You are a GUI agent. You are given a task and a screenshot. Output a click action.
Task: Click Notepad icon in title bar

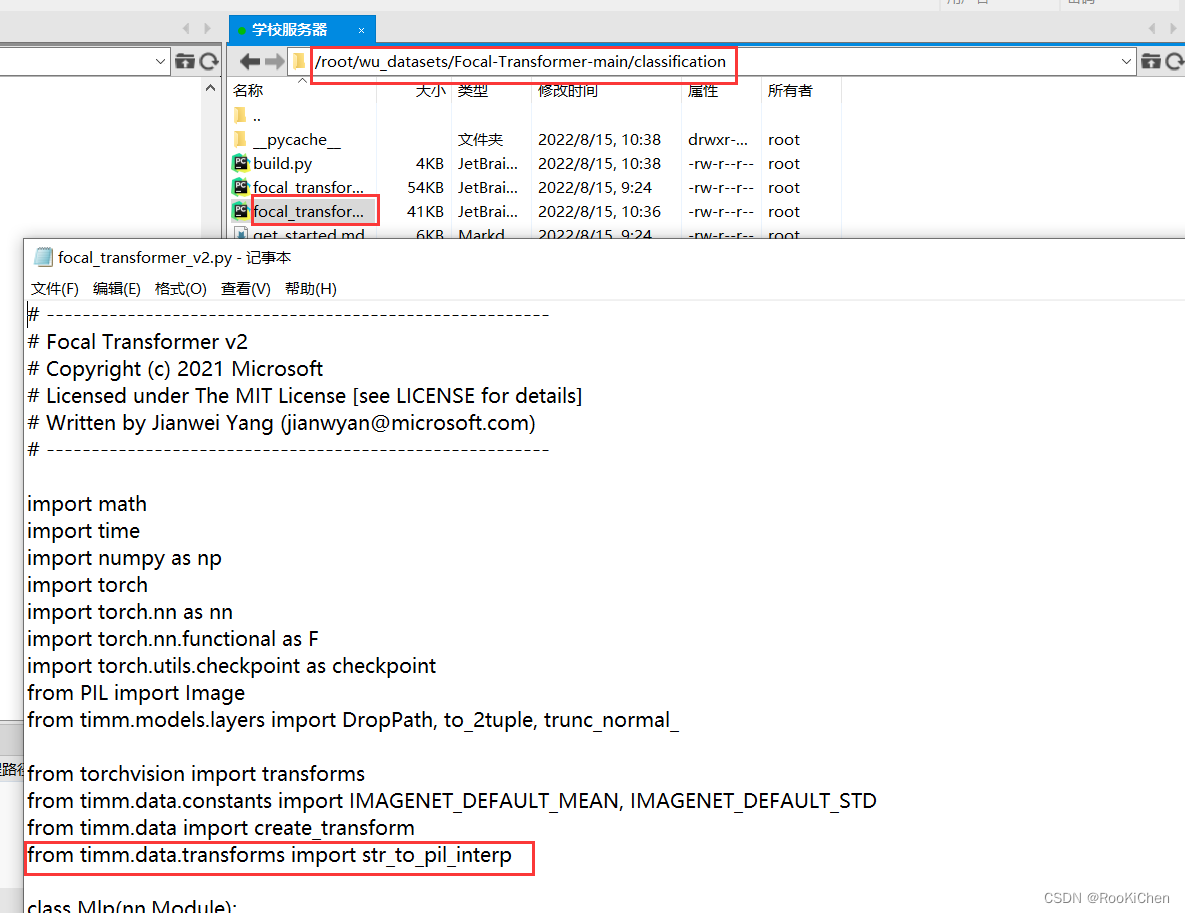pos(43,258)
